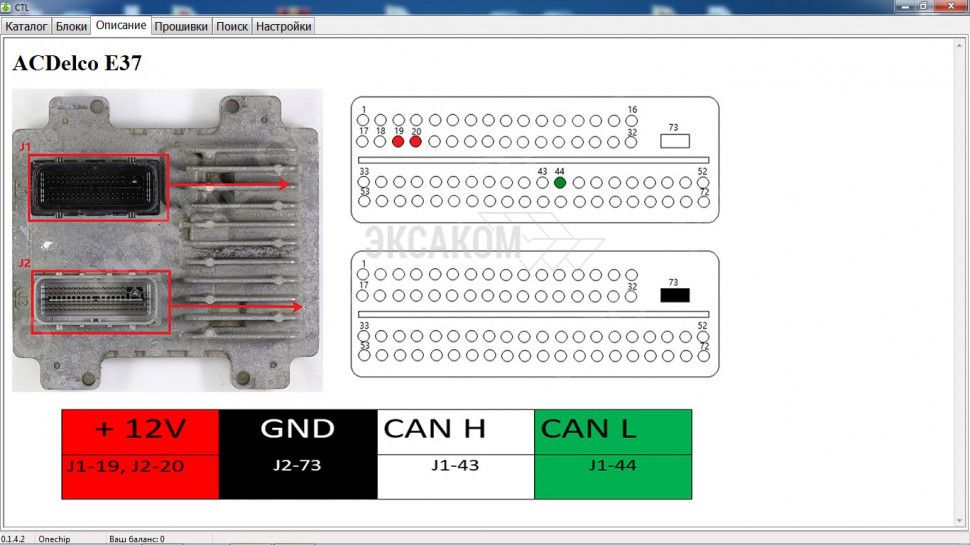The height and width of the screenshot is (545, 970).
Task: Open the Настройки tab
Action: pyautogui.click(x=284, y=26)
